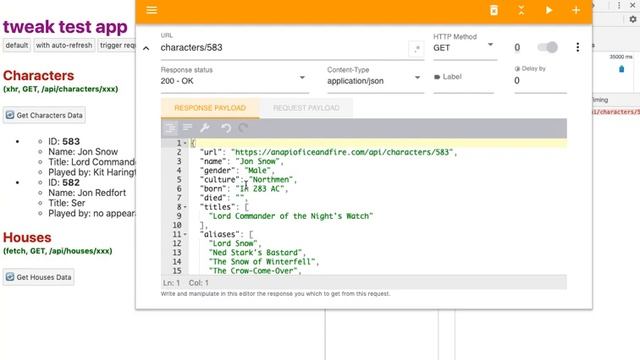This screenshot has width=640, height=360.
Task: Click the Ln: 1 Col: 1 status bar
Action: [363, 283]
